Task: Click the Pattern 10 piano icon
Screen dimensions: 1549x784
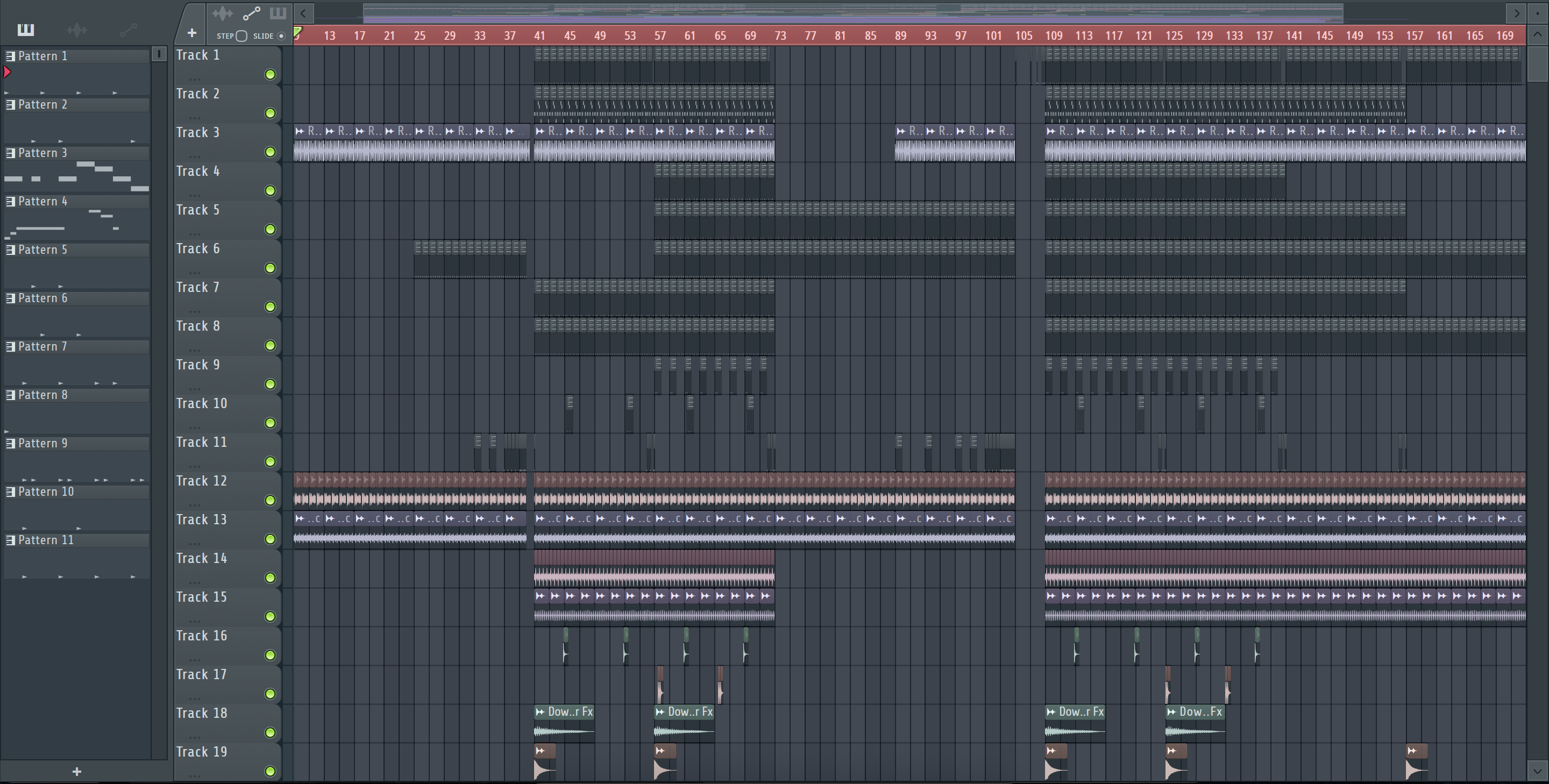Action: 10,492
